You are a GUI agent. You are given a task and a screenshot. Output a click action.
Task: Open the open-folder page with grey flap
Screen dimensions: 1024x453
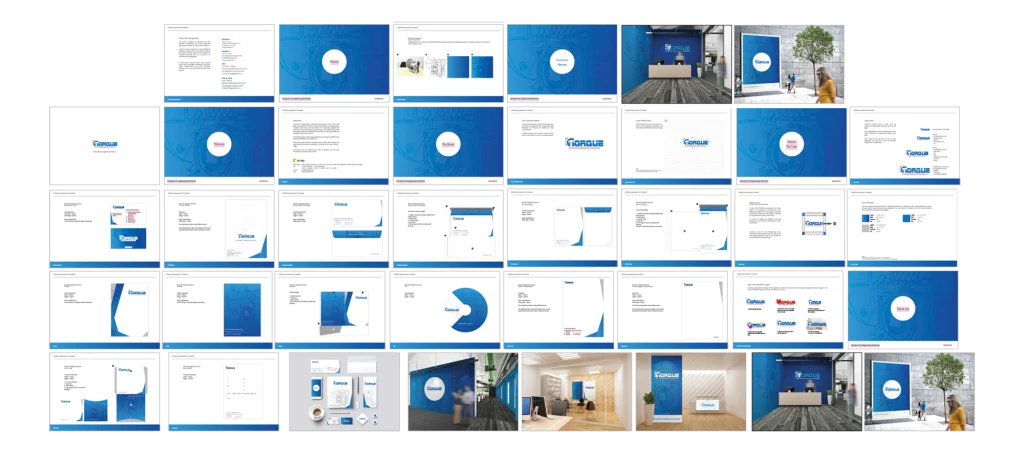click(x=330, y=310)
